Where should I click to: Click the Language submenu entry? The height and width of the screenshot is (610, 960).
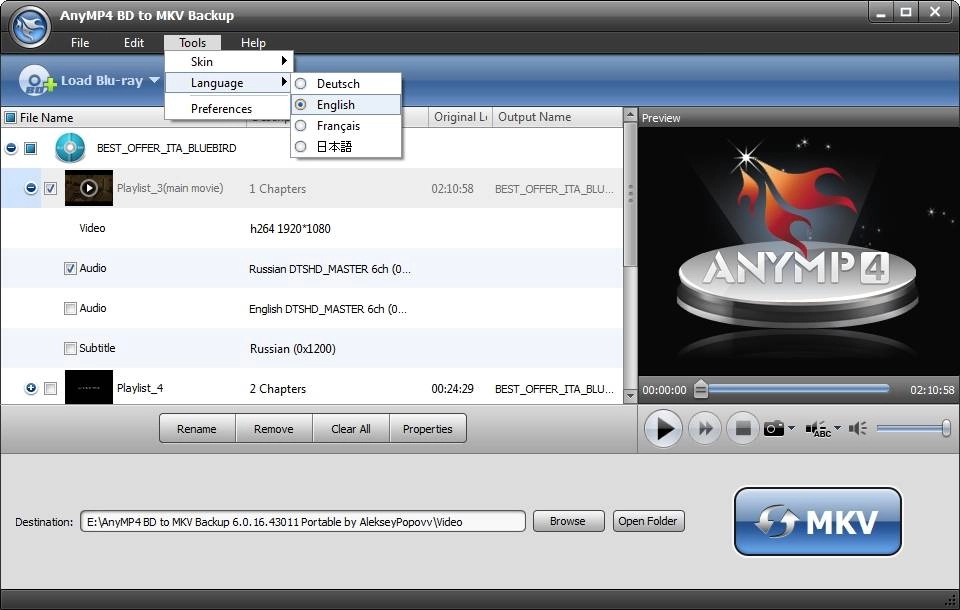point(228,83)
